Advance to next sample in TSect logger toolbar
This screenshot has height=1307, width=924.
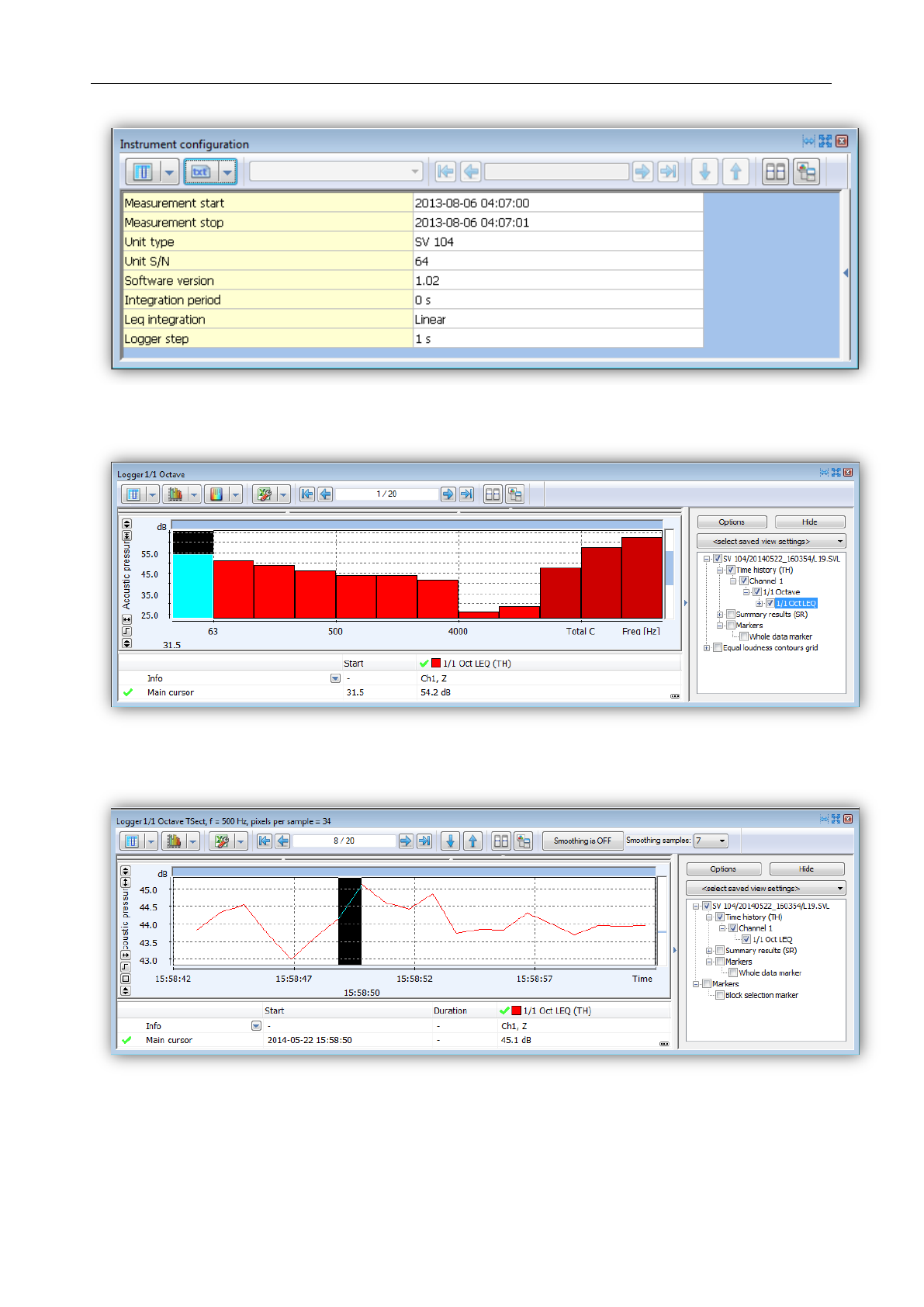coord(405,841)
